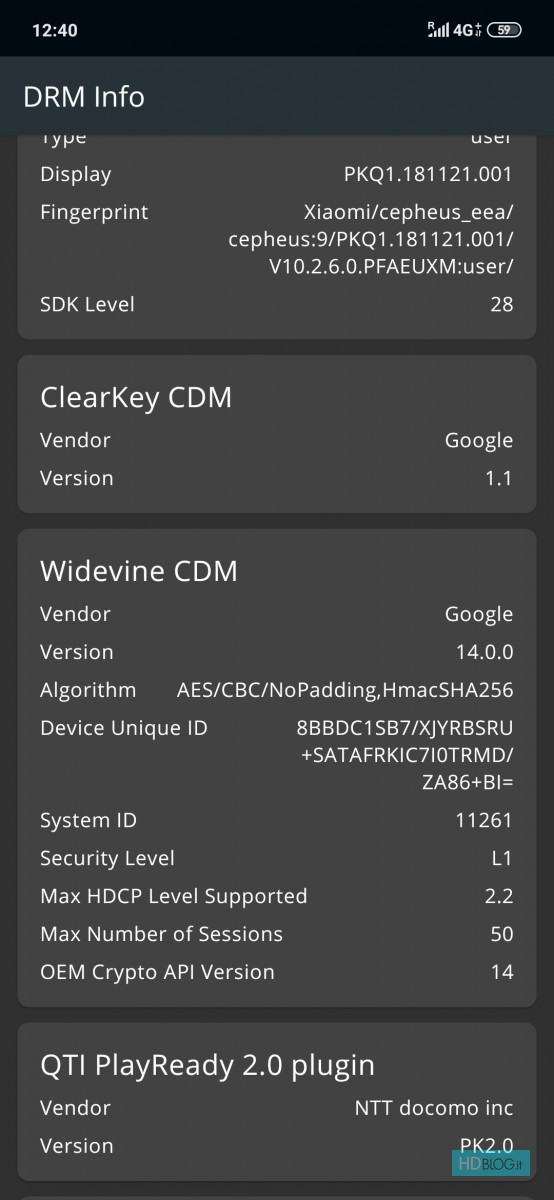The width and height of the screenshot is (554, 1200).
Task: Select the Display PKQ1.181121.001 value
Action: click(428, 174)
